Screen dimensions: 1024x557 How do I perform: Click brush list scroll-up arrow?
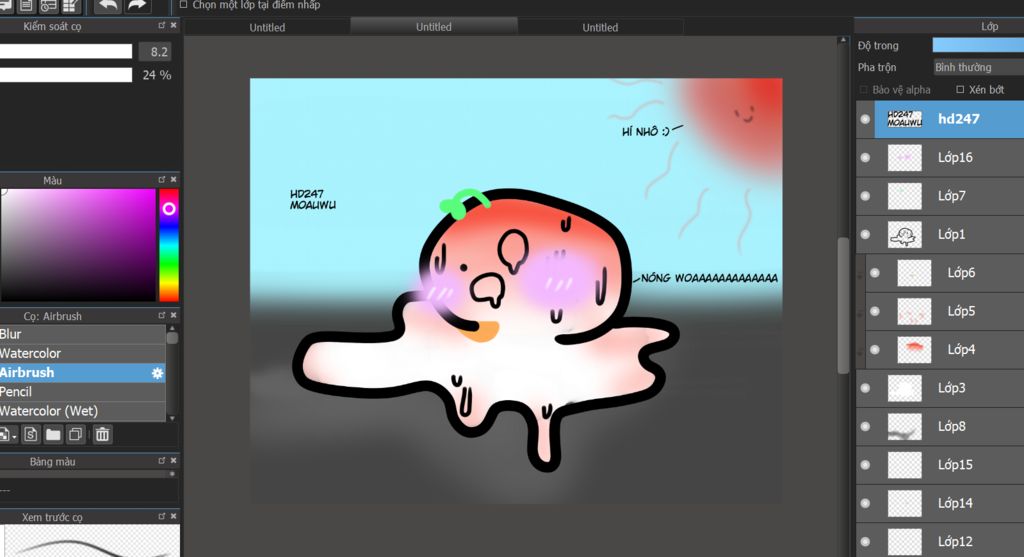tap(172, 328)
